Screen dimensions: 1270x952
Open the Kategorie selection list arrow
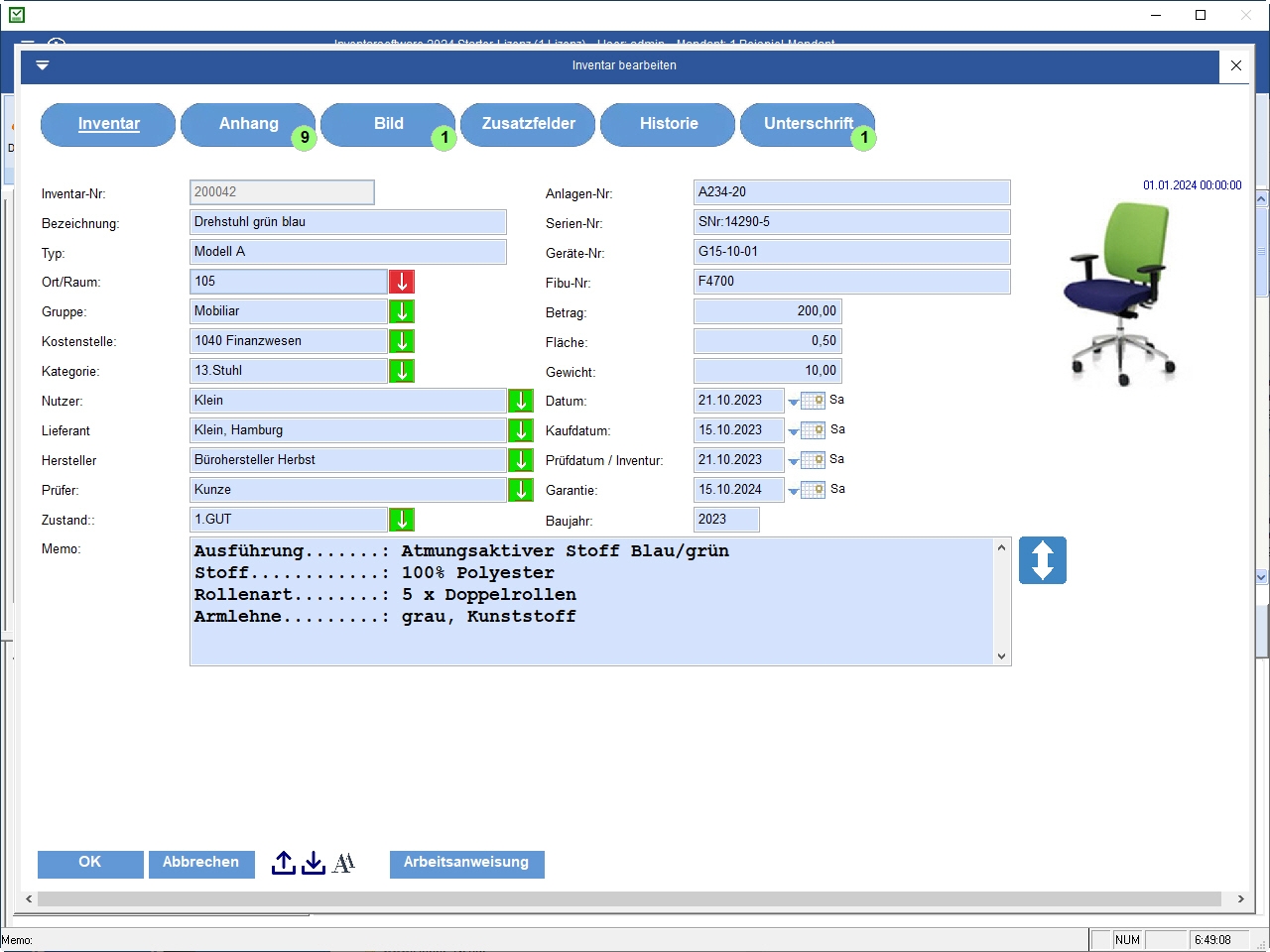[x=402, y=371]
